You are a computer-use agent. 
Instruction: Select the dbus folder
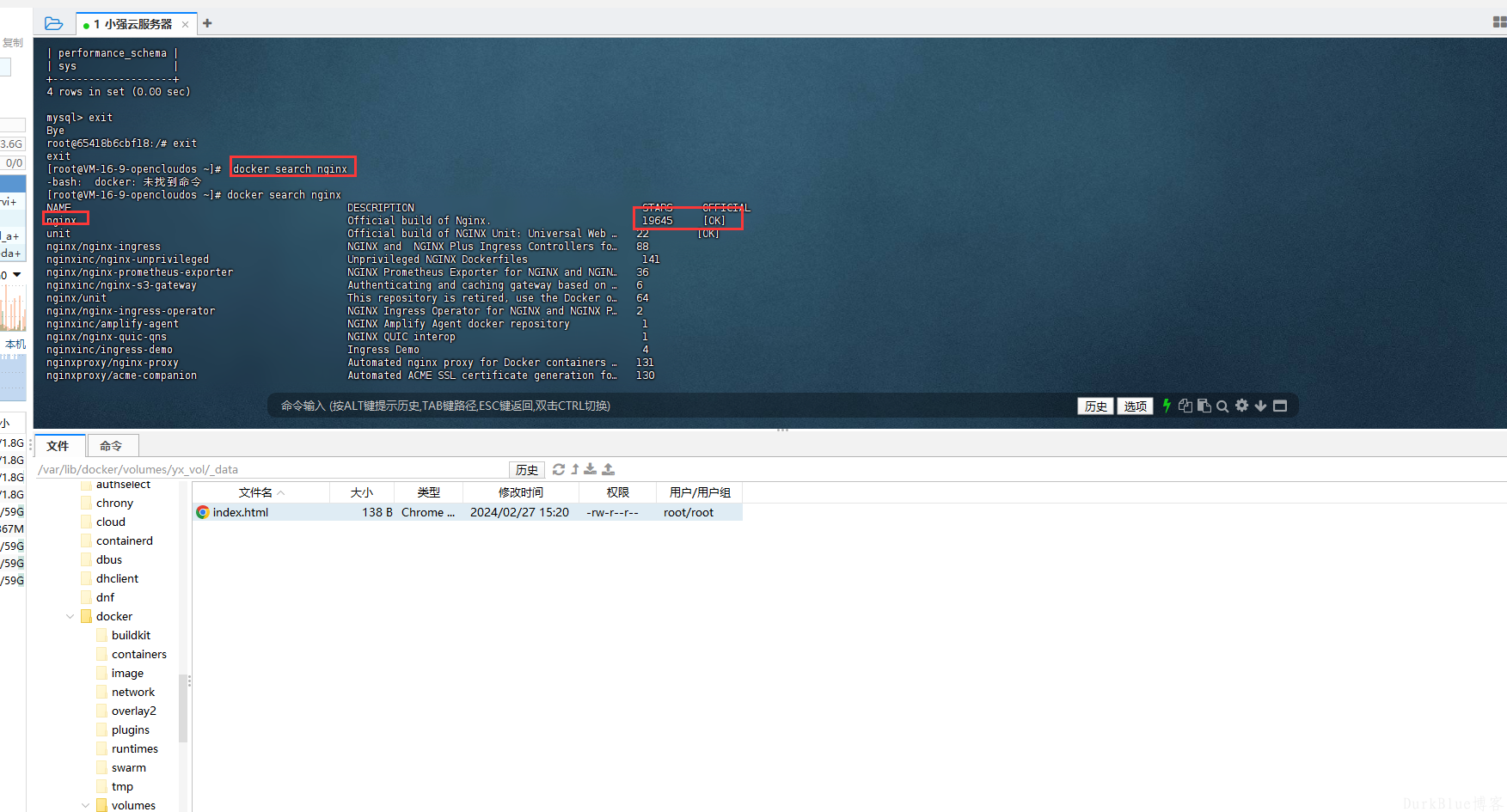[109, 559]
